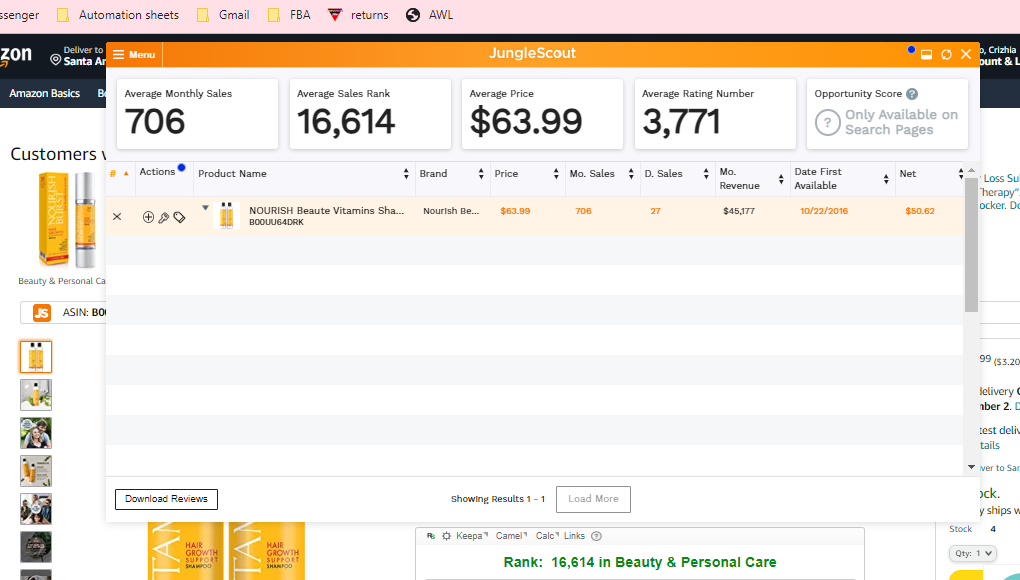Click Amazon Basics nav link
Screen dimensions: 1020x580
click(x=44, y=94)
